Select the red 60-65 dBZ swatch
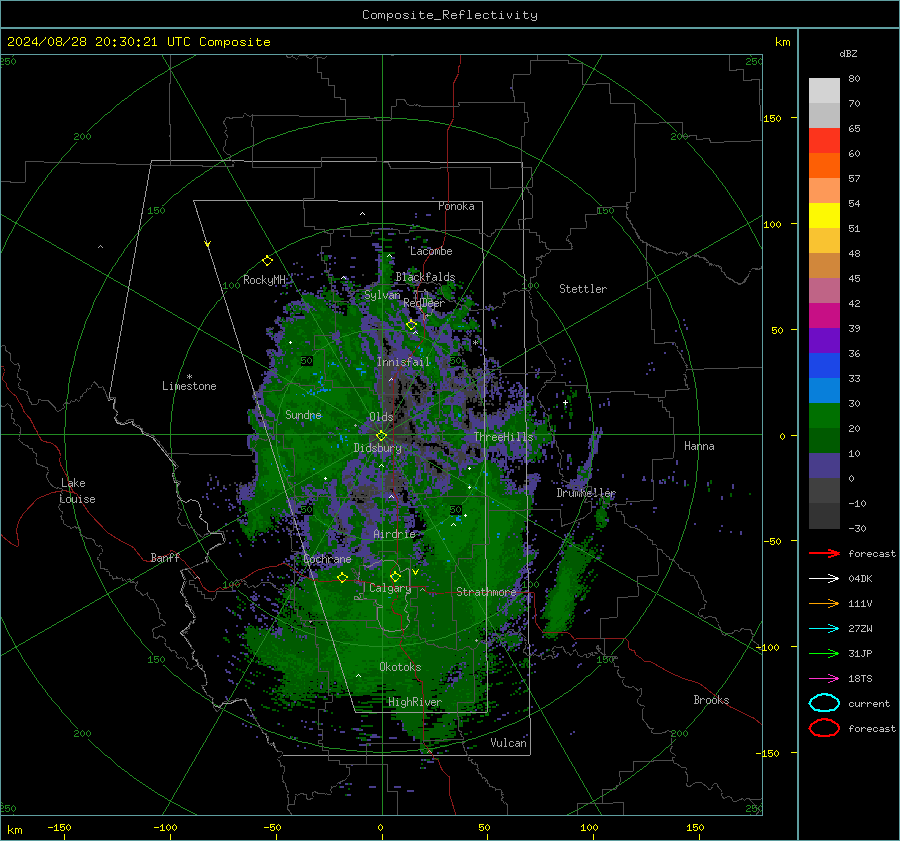The image size is (900, 841). tap(824, 141)
